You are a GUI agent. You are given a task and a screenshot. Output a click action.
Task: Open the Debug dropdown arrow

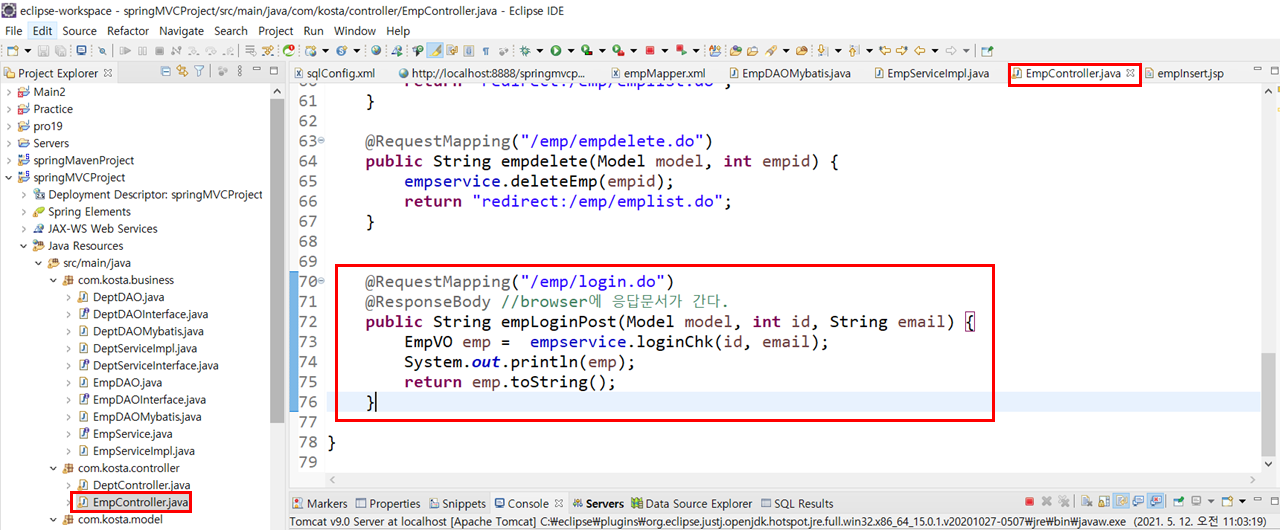click(539, 50)
